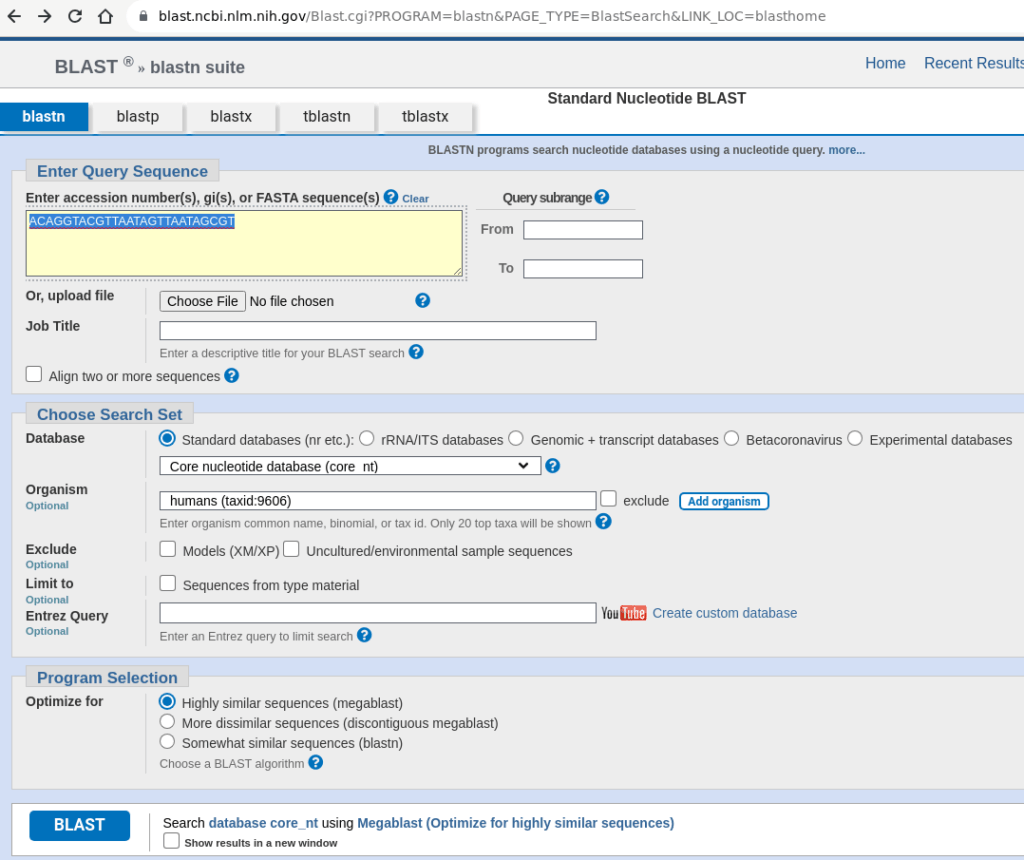Go forward with the browser forward arrow
This screenshot has width=1024, height=860.
(44, 16)
